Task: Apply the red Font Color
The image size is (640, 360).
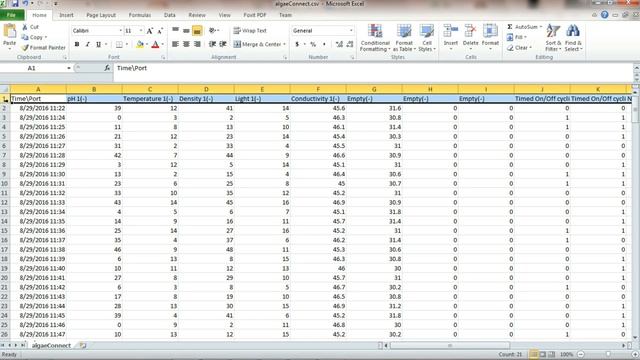Action: click(x=155, y=44)
